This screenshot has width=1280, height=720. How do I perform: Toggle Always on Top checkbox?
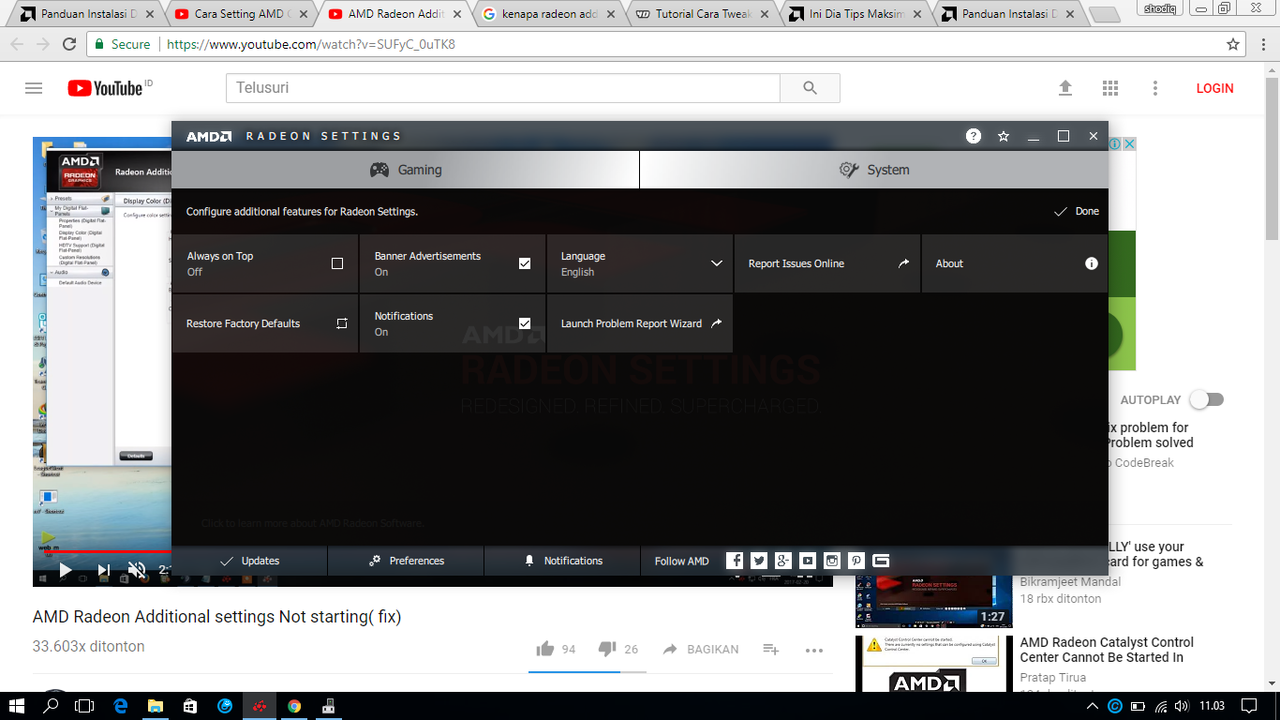click(x=337, y=264)
